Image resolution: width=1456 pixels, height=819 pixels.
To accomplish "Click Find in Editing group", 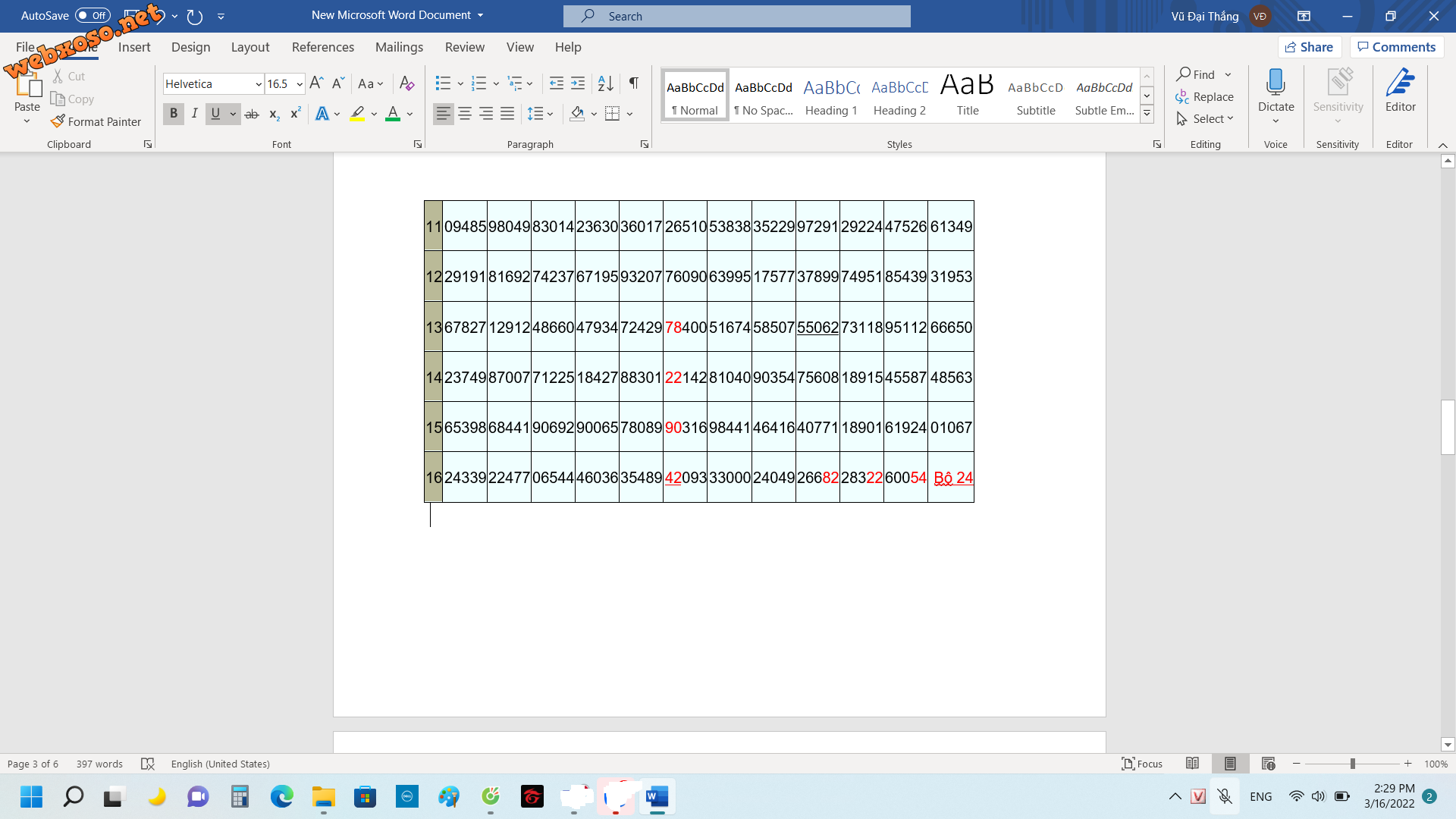I will (1196, 74).
